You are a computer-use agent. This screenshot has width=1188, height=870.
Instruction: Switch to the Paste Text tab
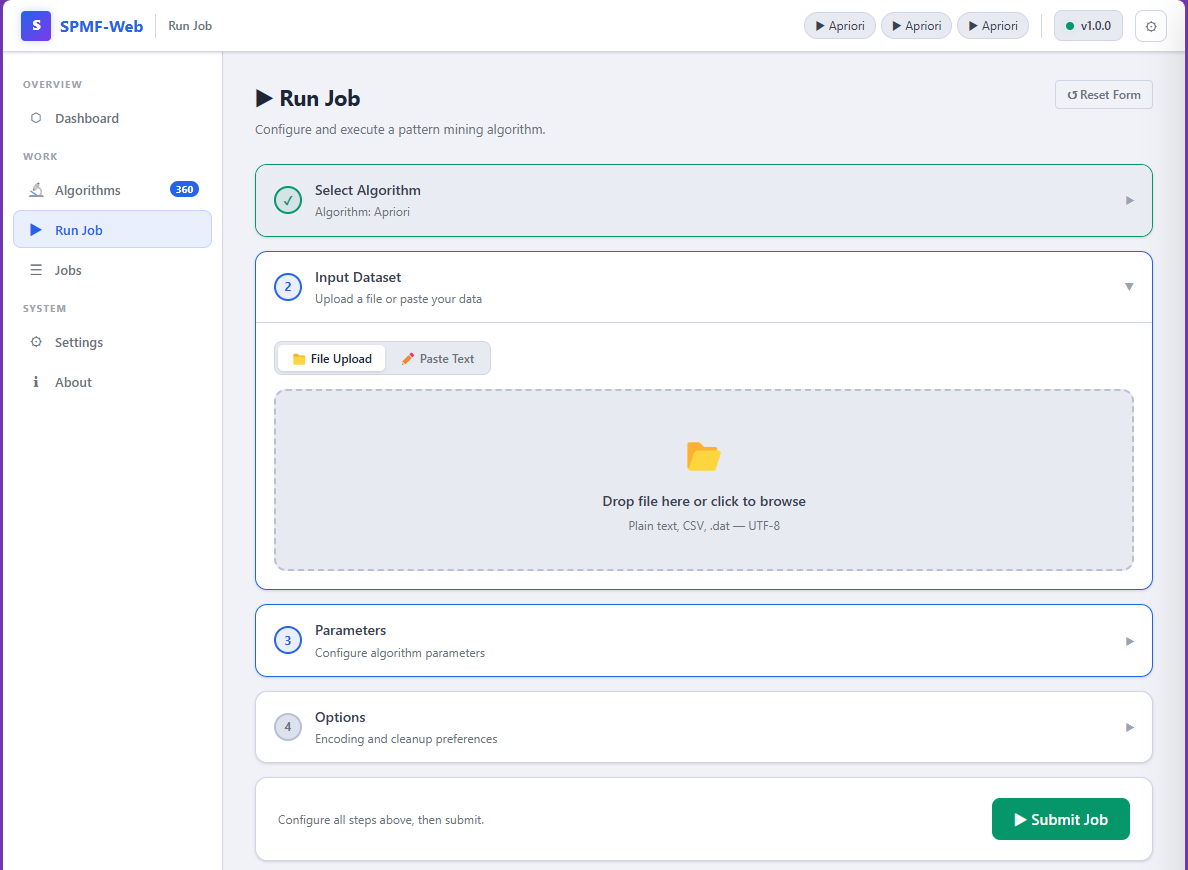(x=437, y=359)
